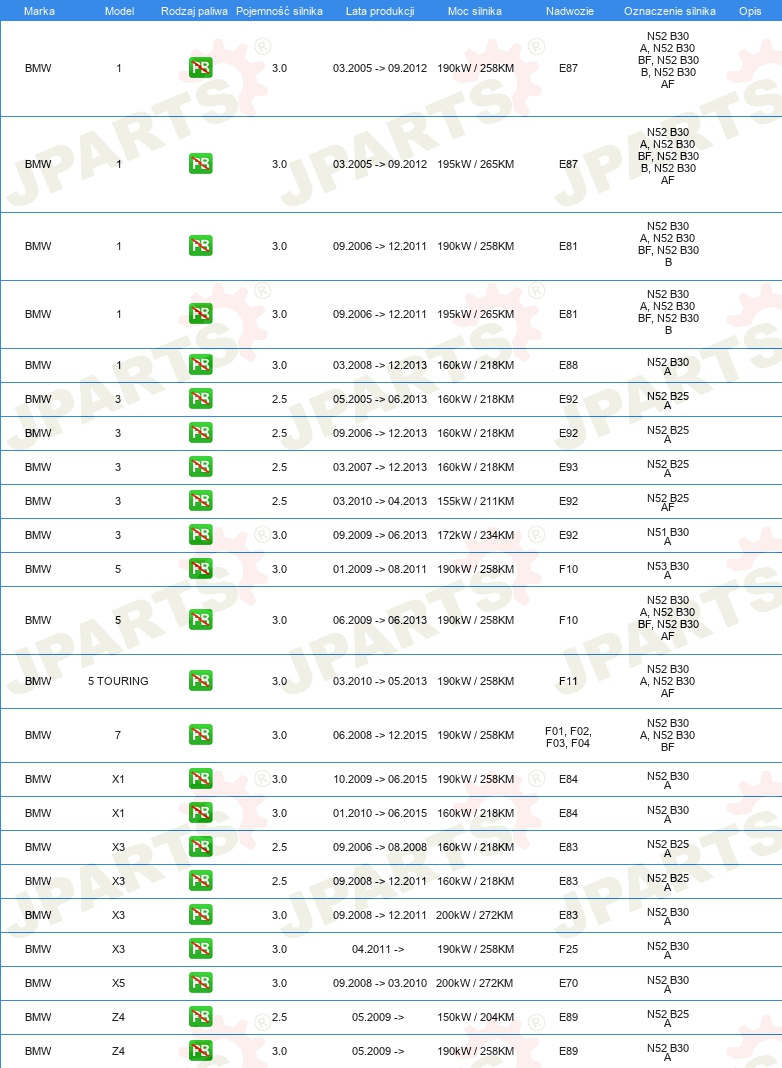Click the 'F11' body cell

coord(568,681)
